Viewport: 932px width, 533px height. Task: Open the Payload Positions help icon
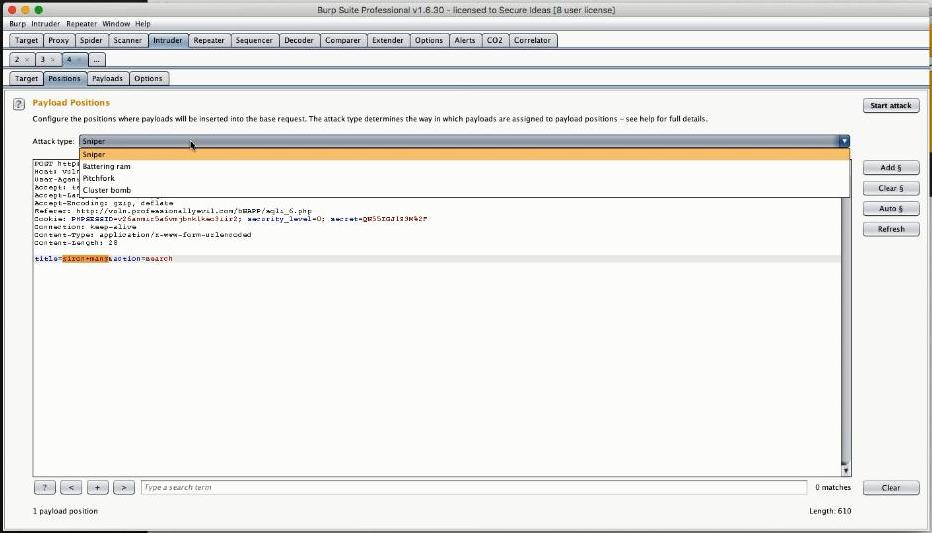[x=18, y=104]
